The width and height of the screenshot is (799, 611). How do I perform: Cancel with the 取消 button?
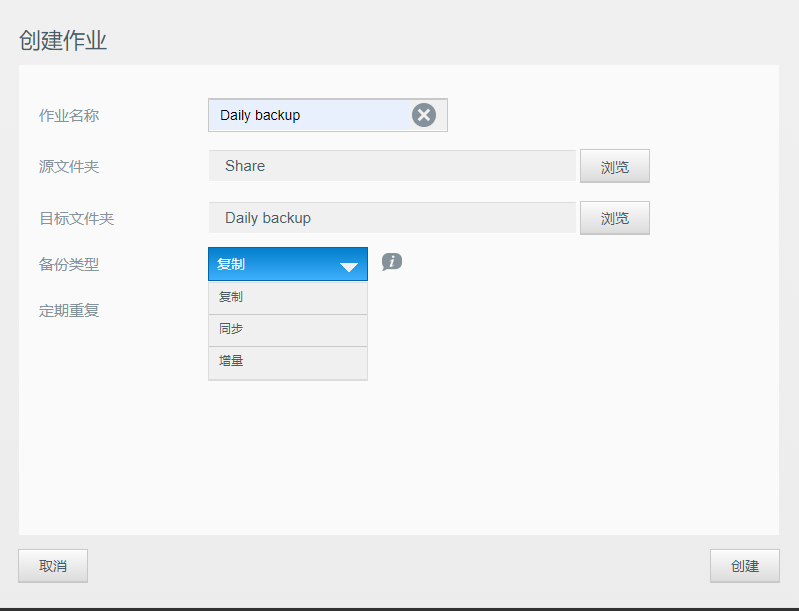coord(53,566)
